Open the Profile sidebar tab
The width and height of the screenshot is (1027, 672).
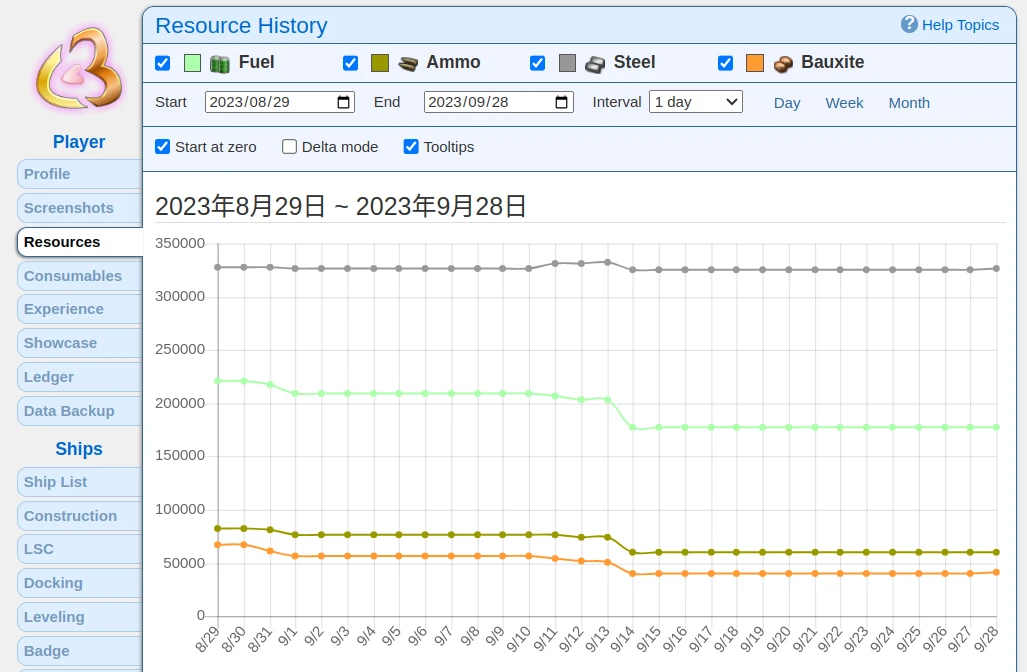(x=80, y=174)
